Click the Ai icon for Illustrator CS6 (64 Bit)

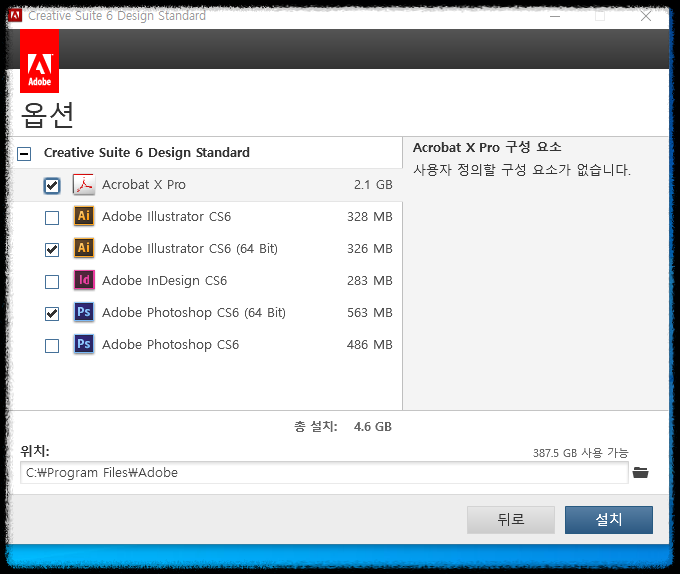(x=84, y=248)
